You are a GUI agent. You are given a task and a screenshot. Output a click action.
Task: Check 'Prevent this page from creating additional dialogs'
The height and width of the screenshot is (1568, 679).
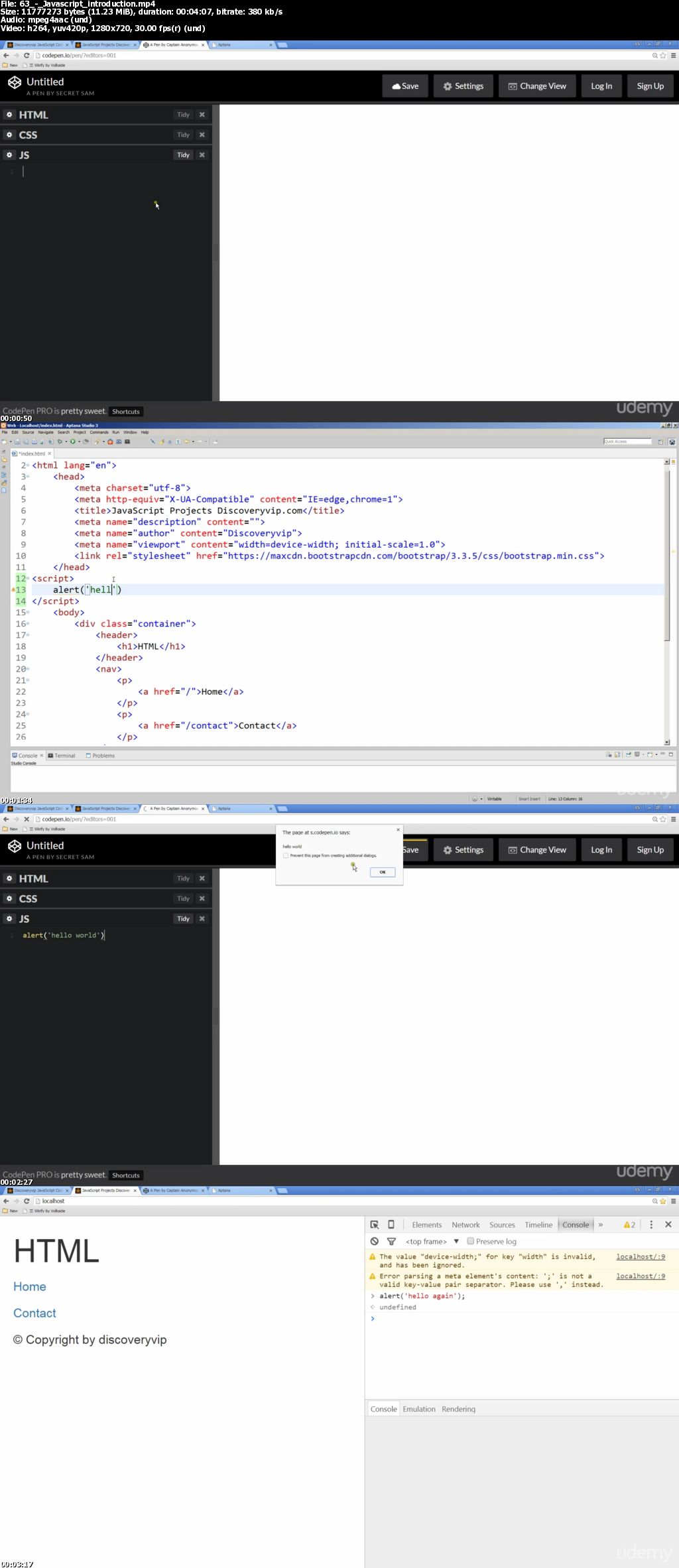(x=286, y=855)
